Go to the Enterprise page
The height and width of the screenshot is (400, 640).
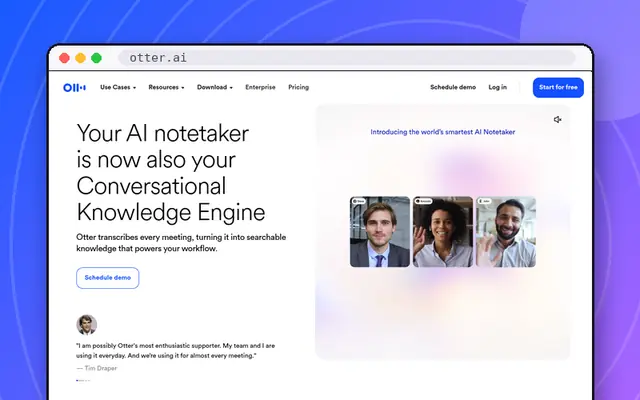260,87
